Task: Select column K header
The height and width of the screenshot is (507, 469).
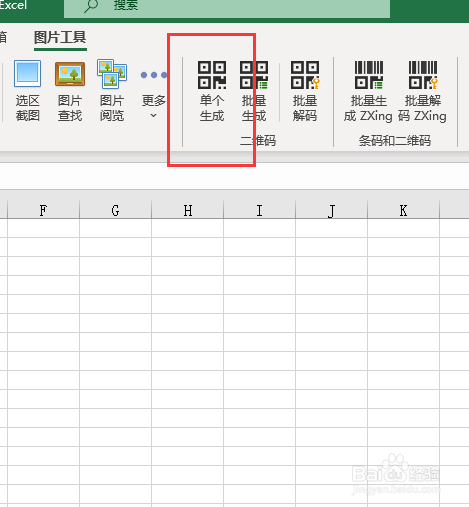Action: (x=403, y=210)
